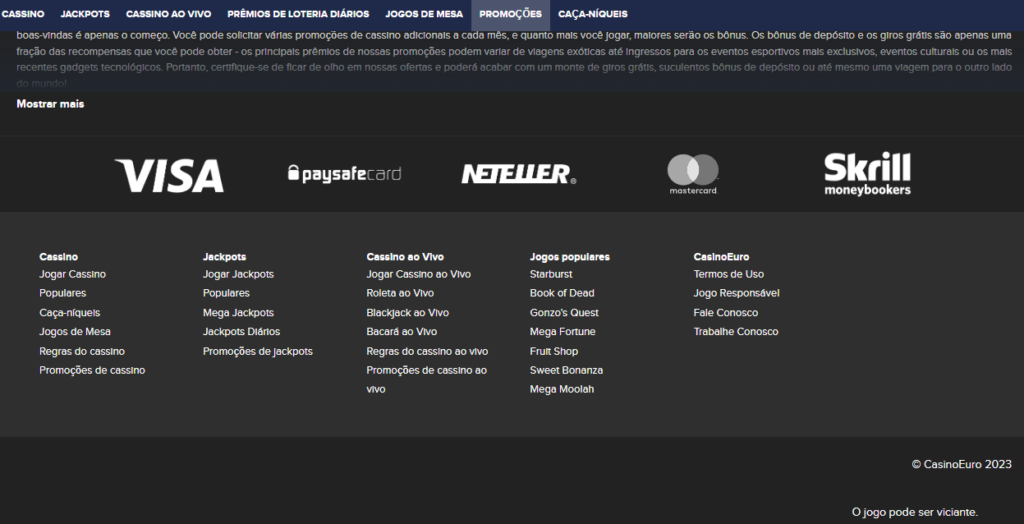The image size is (1024, 524).
Task: Click the Mastercard logo
Action: pos(693,174)
